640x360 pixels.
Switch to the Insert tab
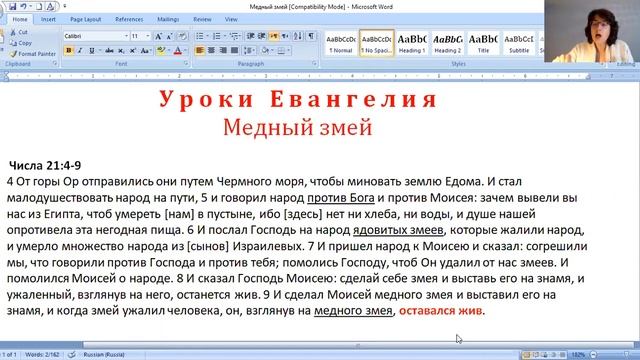48,19
